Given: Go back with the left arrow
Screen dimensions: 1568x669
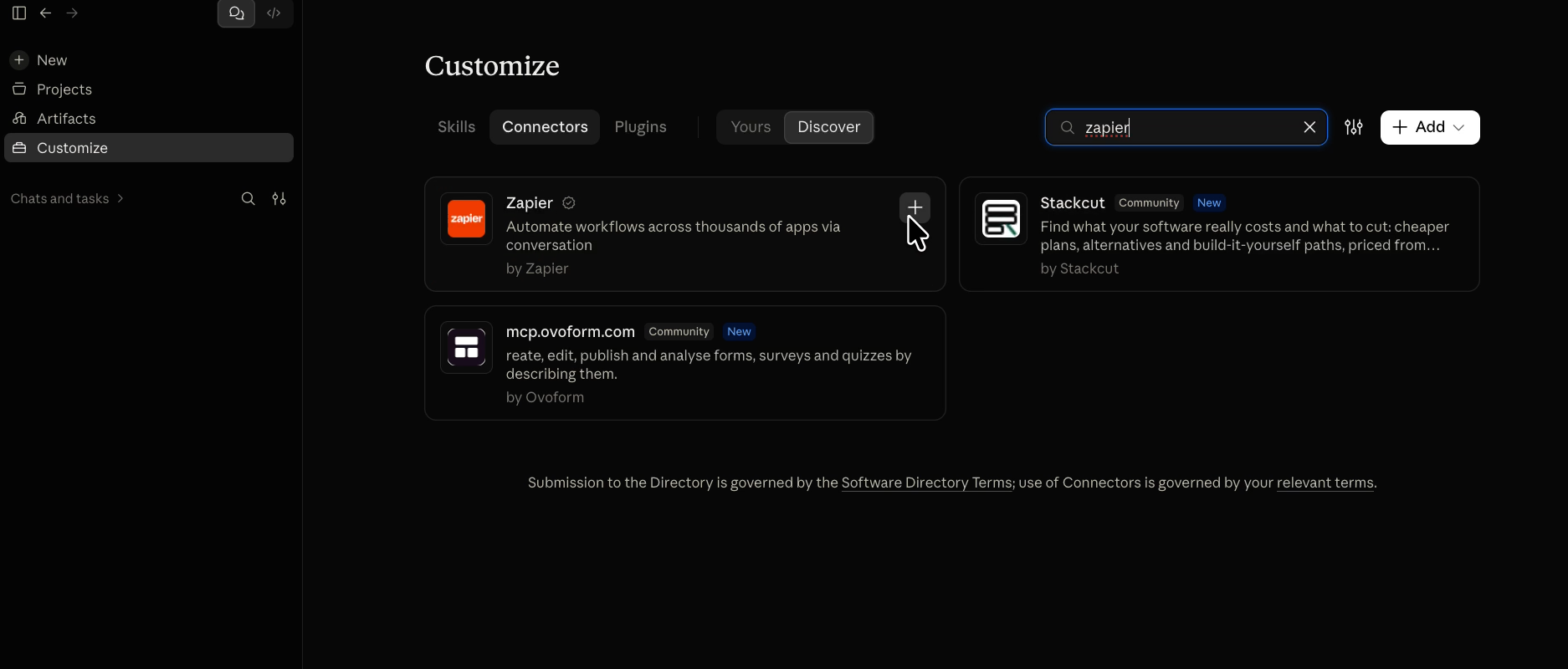Looking at the screenshot, I should click(x=46, y=13).
